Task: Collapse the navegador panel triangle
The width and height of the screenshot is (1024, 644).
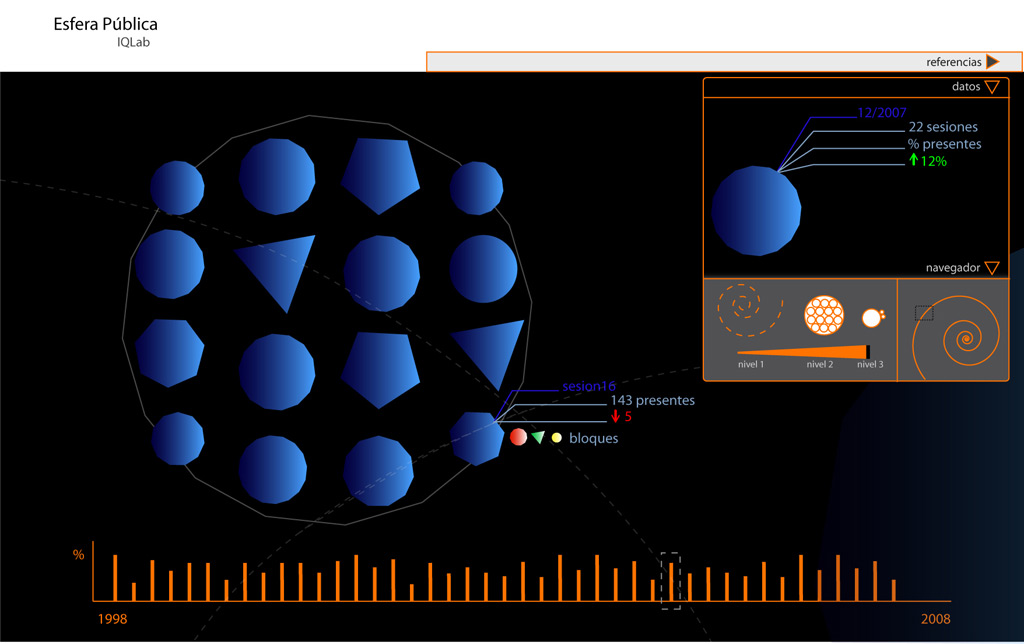Action: coord(992,268)
